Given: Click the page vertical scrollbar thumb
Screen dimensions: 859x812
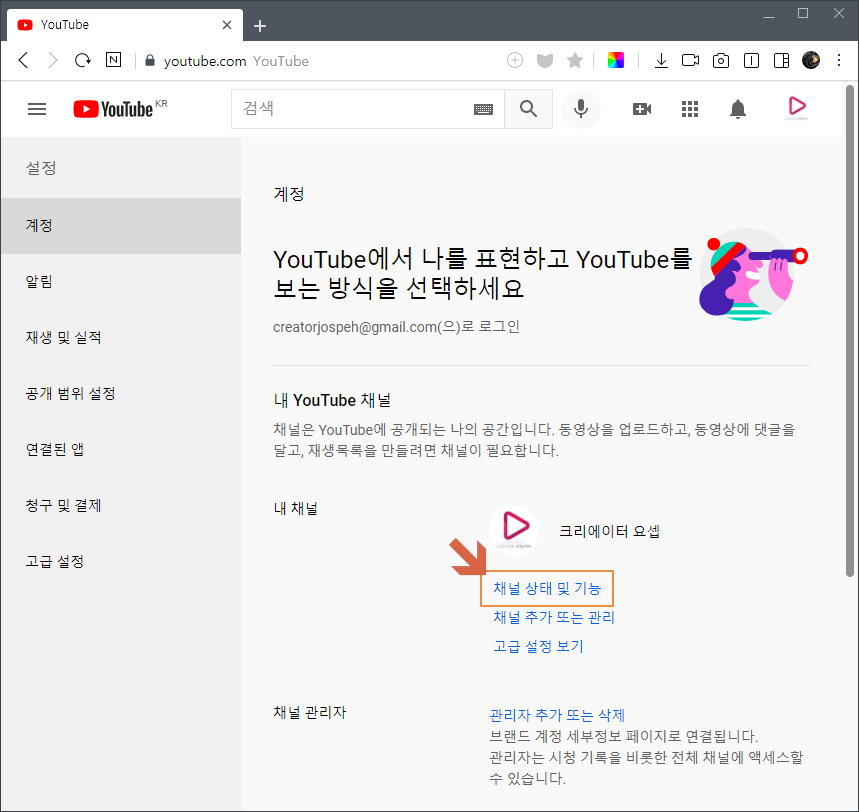Looking at the screenshot, I should [x=850, y=331].
